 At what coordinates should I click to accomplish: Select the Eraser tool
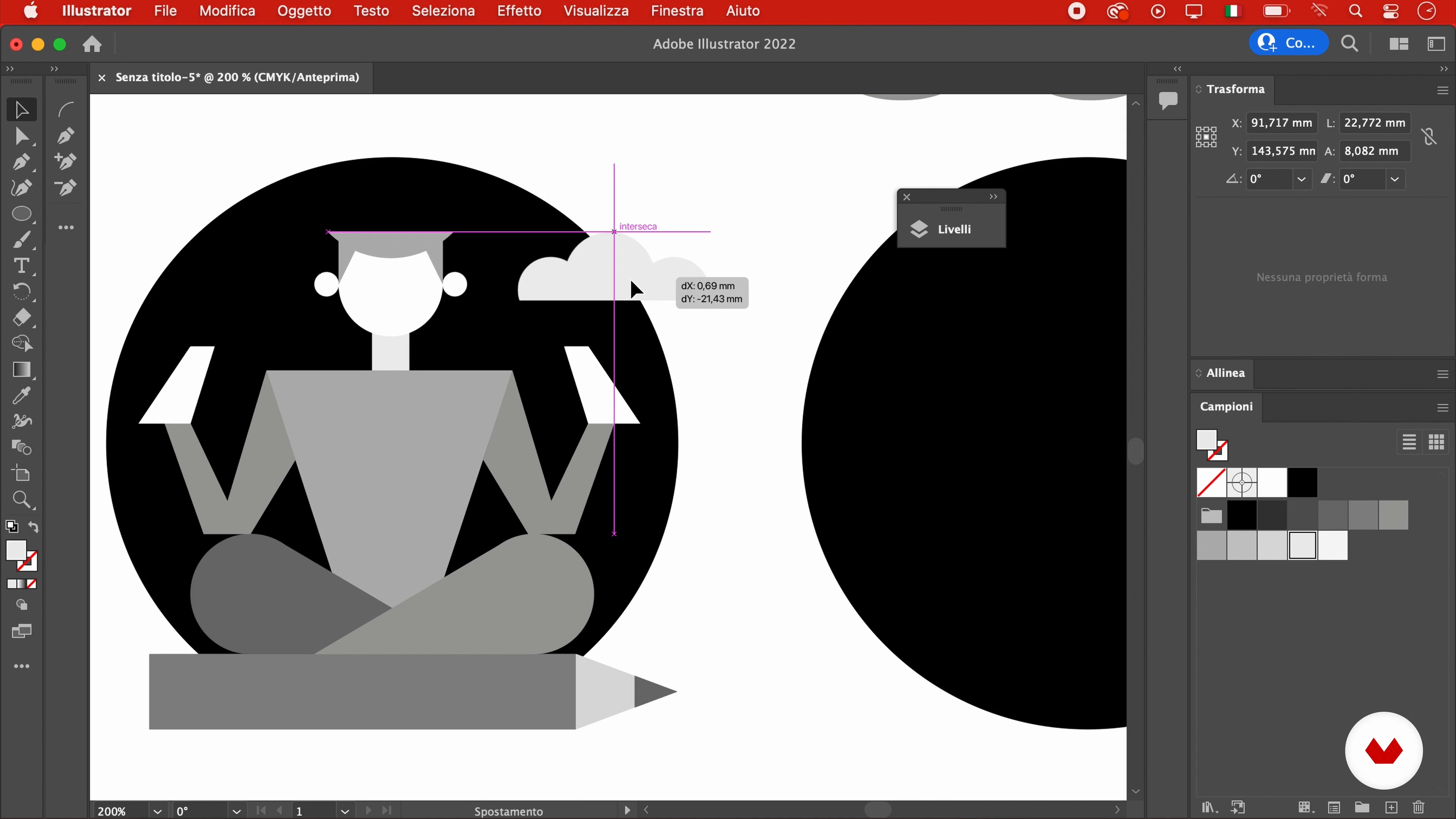22,318
